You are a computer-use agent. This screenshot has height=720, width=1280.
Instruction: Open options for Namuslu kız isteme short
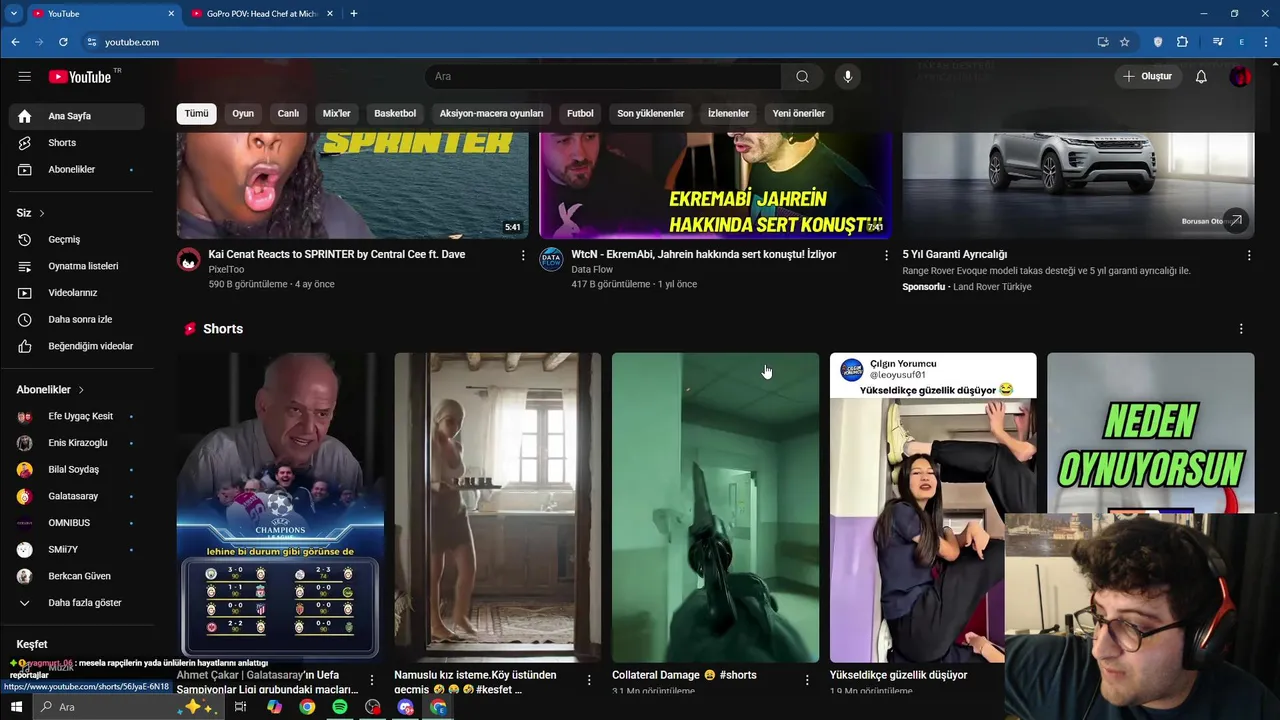pyautogui.click(x=589, y=680)
